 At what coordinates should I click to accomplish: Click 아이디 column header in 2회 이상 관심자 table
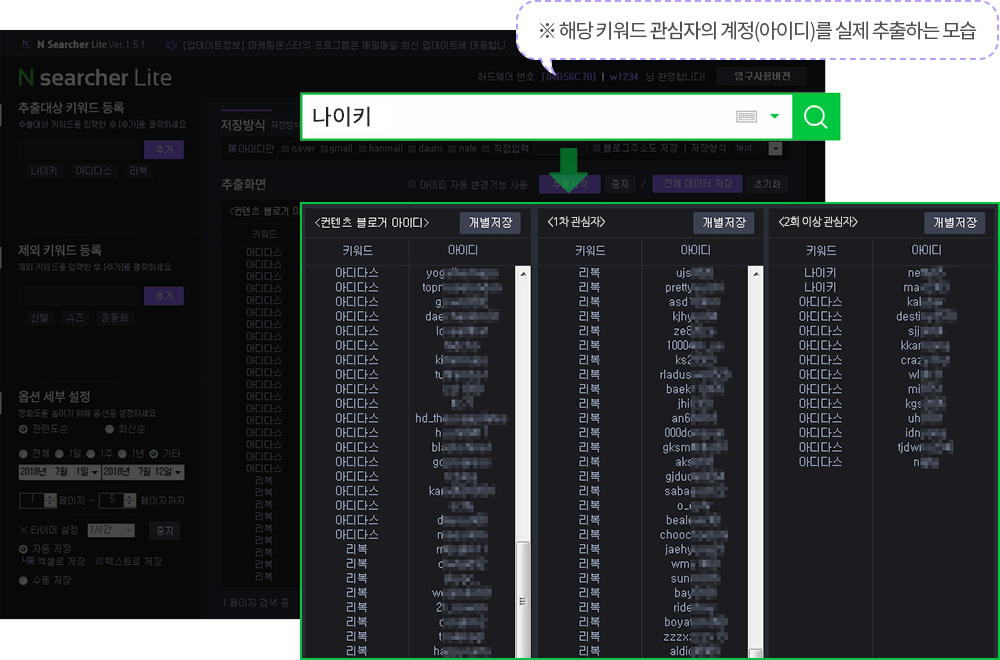click(926, 251)
